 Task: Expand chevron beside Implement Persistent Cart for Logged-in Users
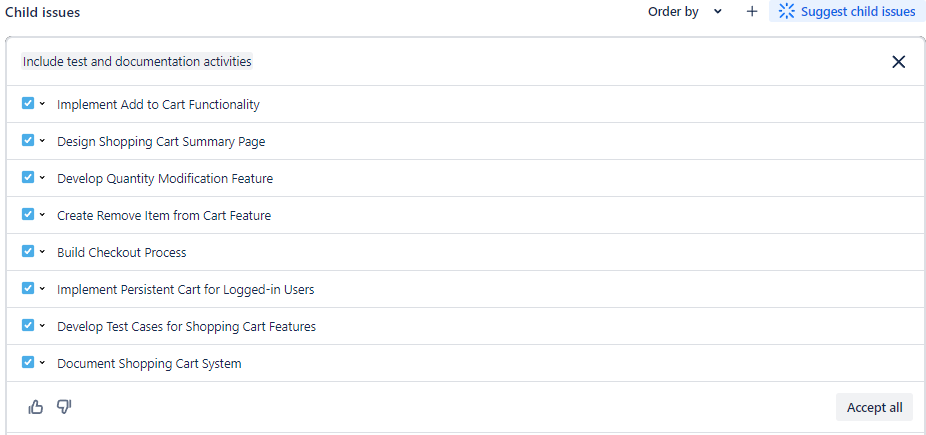42,289
